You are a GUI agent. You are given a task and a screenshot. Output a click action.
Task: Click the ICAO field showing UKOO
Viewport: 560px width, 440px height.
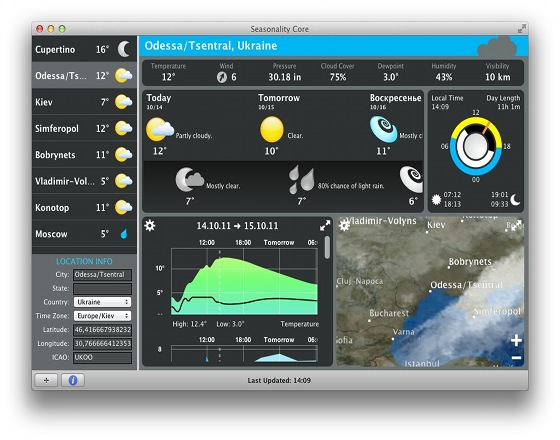102,358
